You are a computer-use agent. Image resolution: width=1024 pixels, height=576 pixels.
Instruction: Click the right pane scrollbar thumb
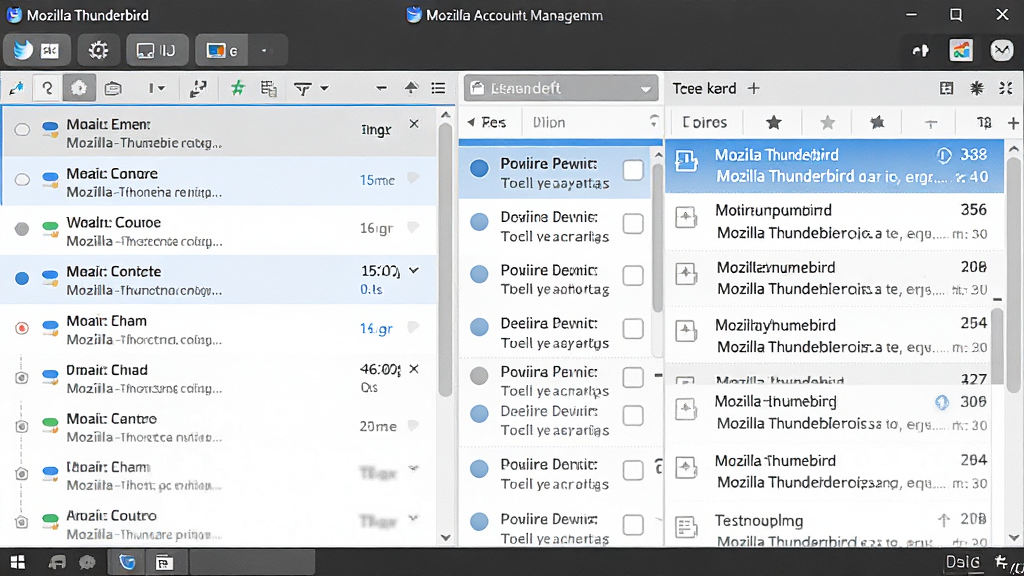[x=1014, y=274]
